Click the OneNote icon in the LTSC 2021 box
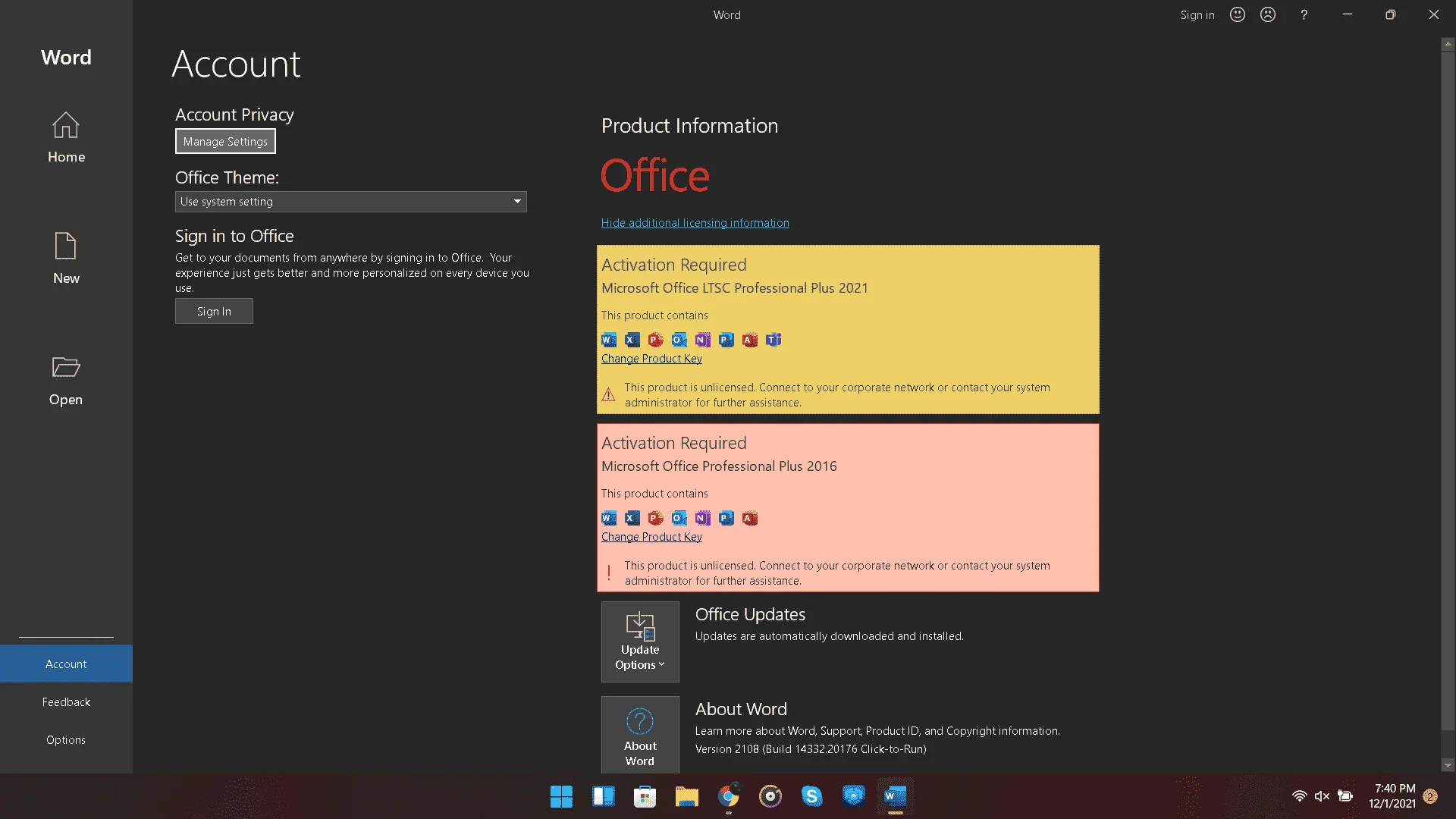This screenshot has width=1456, height=819. 703,340
